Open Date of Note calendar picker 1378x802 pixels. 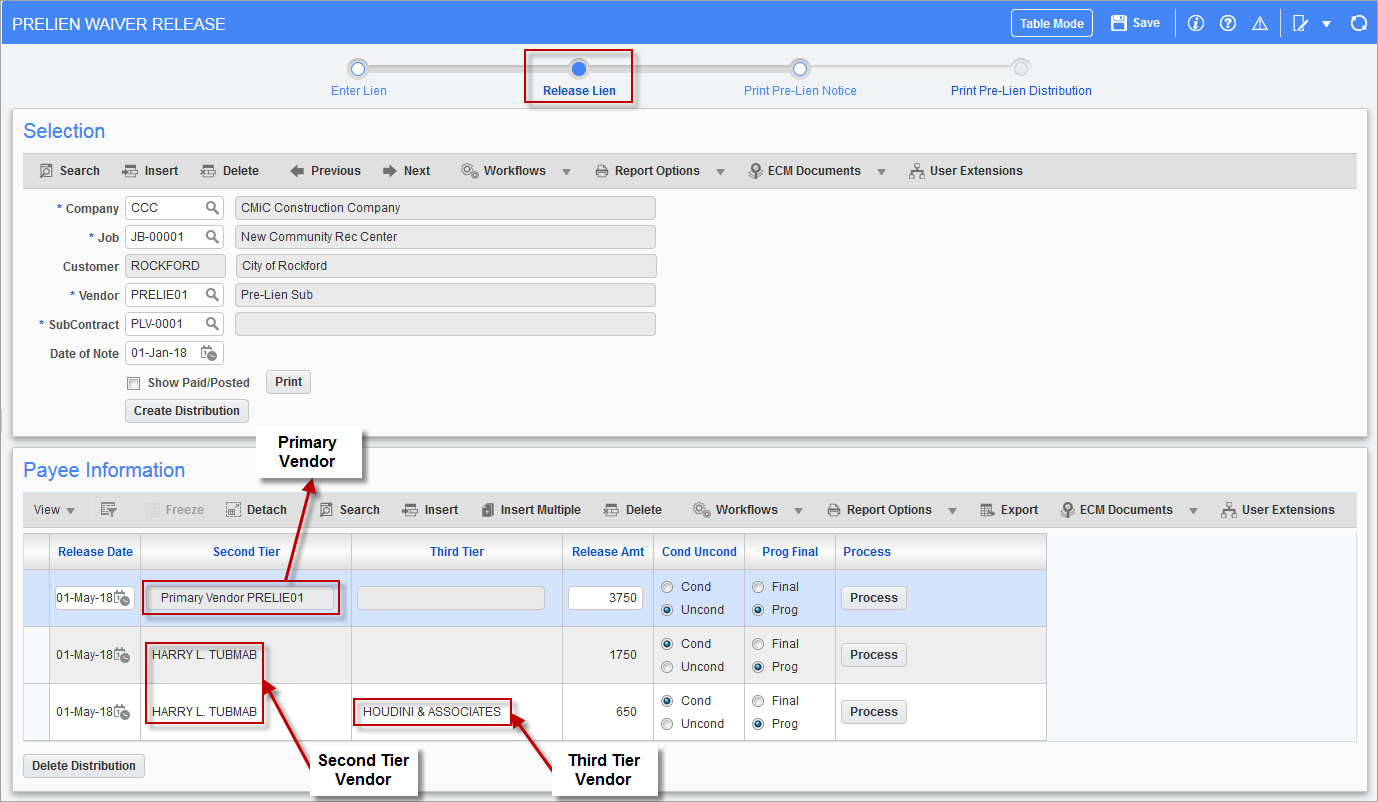point(209,353)
